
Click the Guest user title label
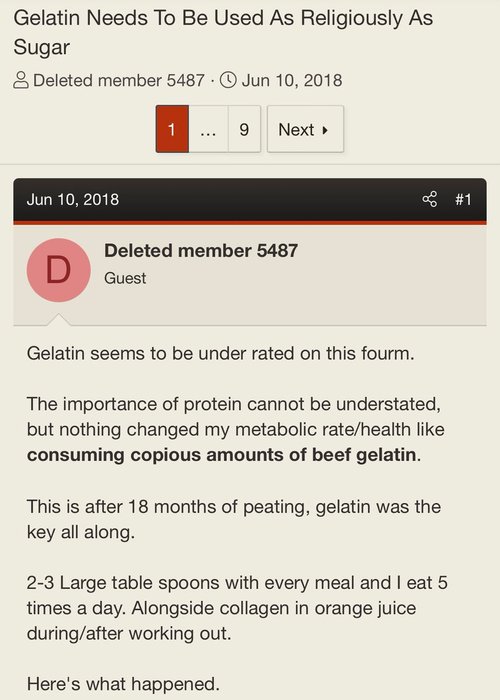point(125,278)
